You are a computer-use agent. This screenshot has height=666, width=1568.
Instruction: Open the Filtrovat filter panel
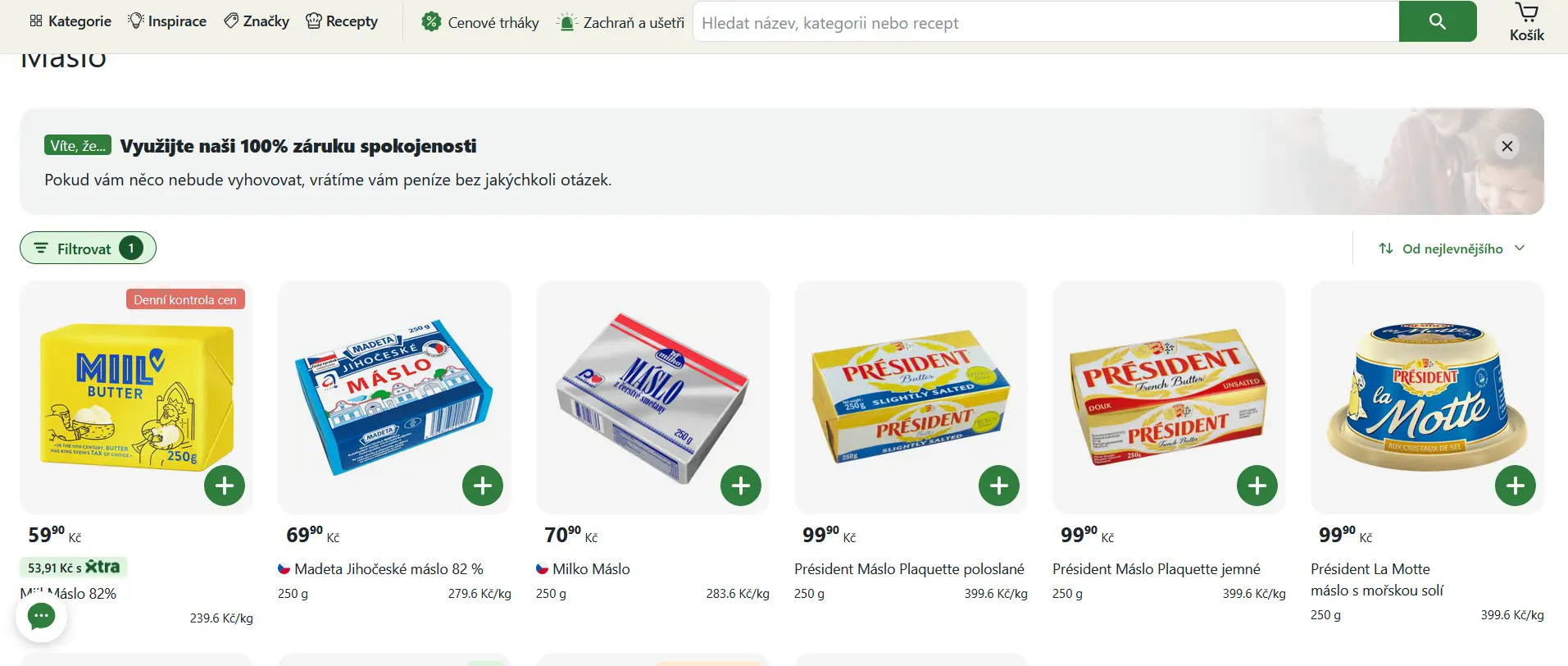[x=87, y=249]
